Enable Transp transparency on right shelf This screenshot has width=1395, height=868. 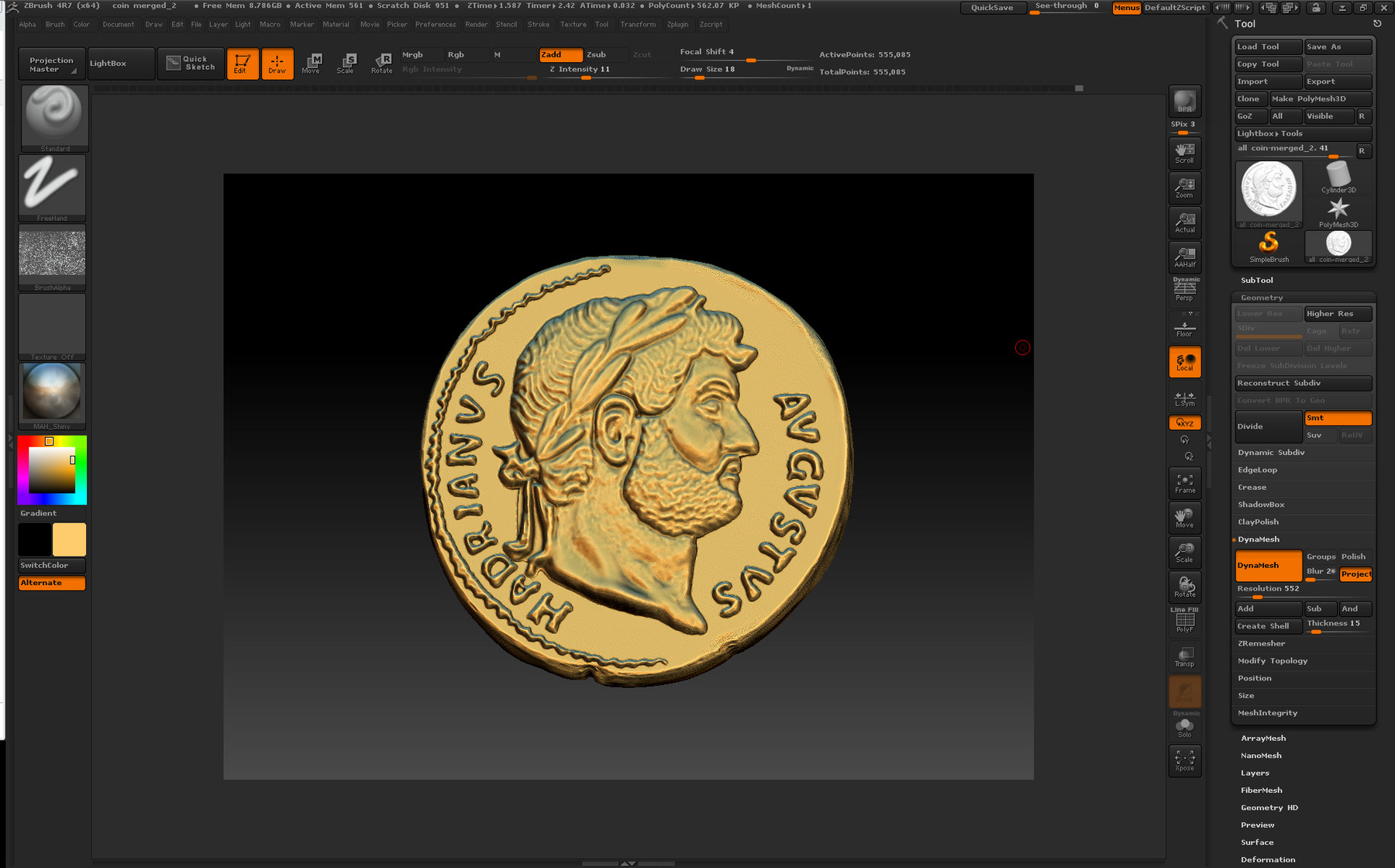(1184, 655)
